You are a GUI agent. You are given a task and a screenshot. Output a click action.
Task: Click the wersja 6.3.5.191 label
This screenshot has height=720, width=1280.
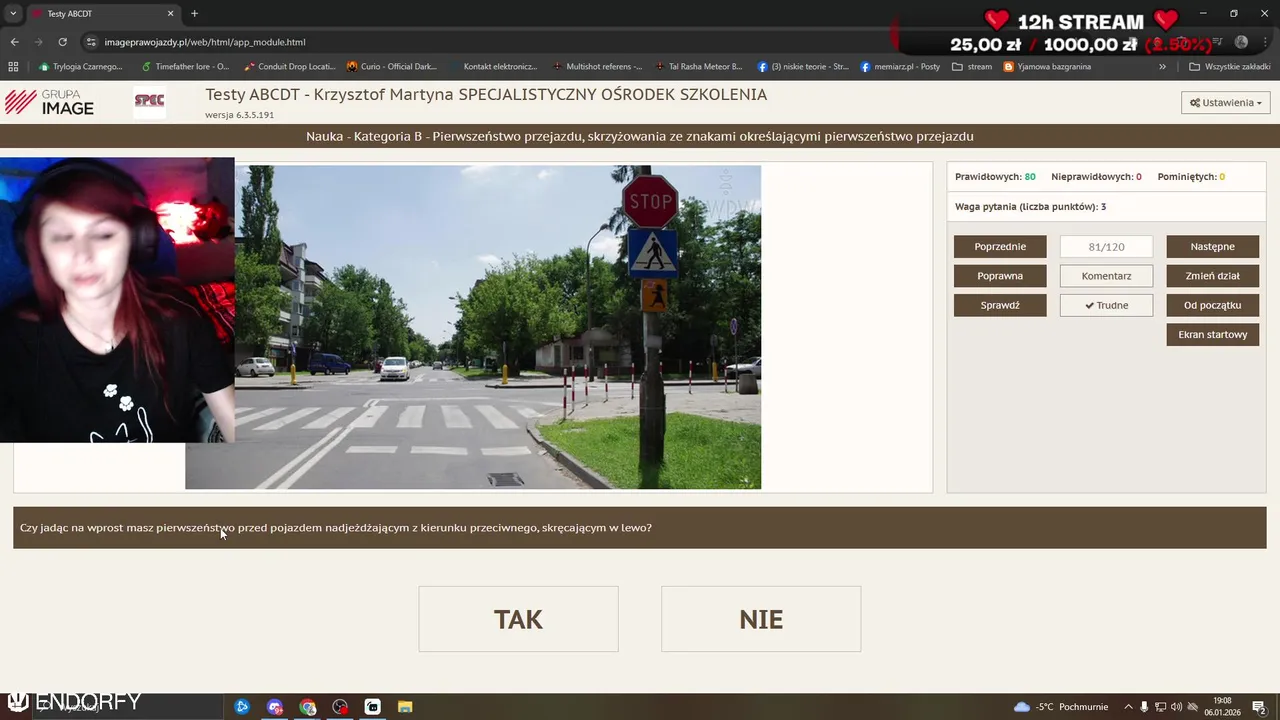(x=239, y=115)
